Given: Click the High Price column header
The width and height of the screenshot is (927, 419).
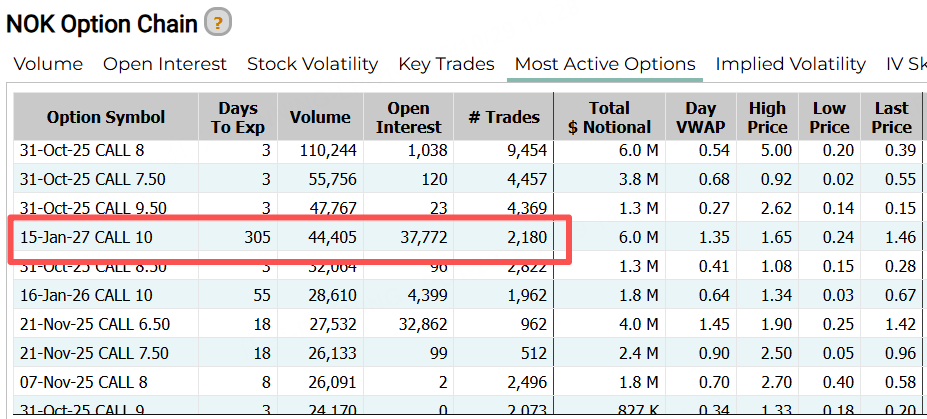Looking at the screenshot, I should [768, 117].
